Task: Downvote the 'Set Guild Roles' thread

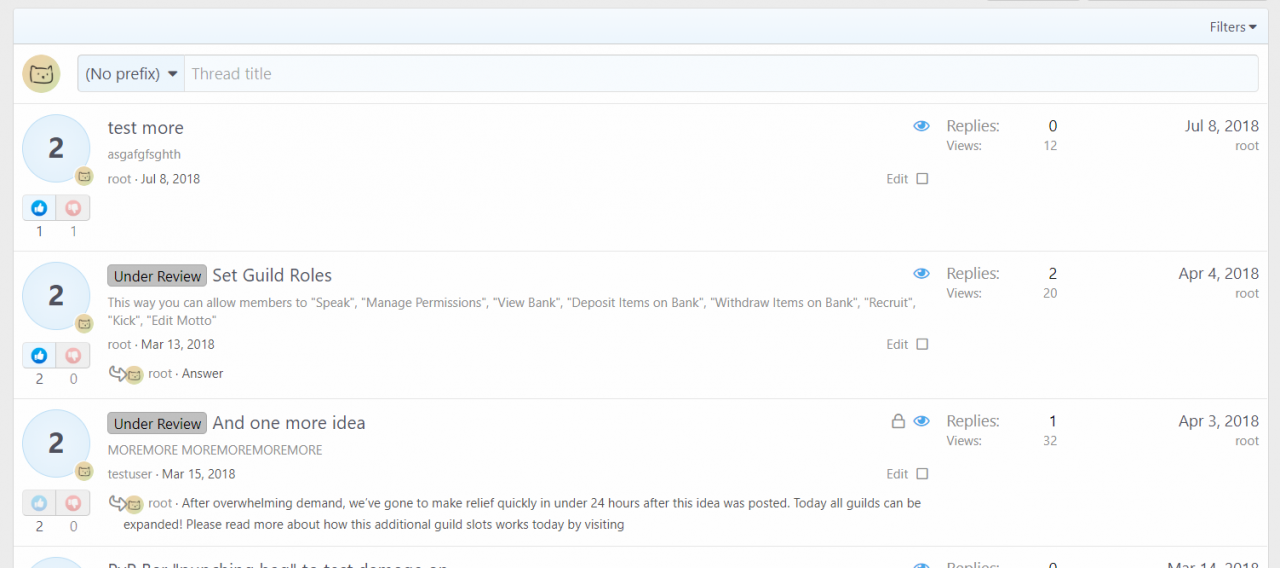Action: tap(73, 355)
